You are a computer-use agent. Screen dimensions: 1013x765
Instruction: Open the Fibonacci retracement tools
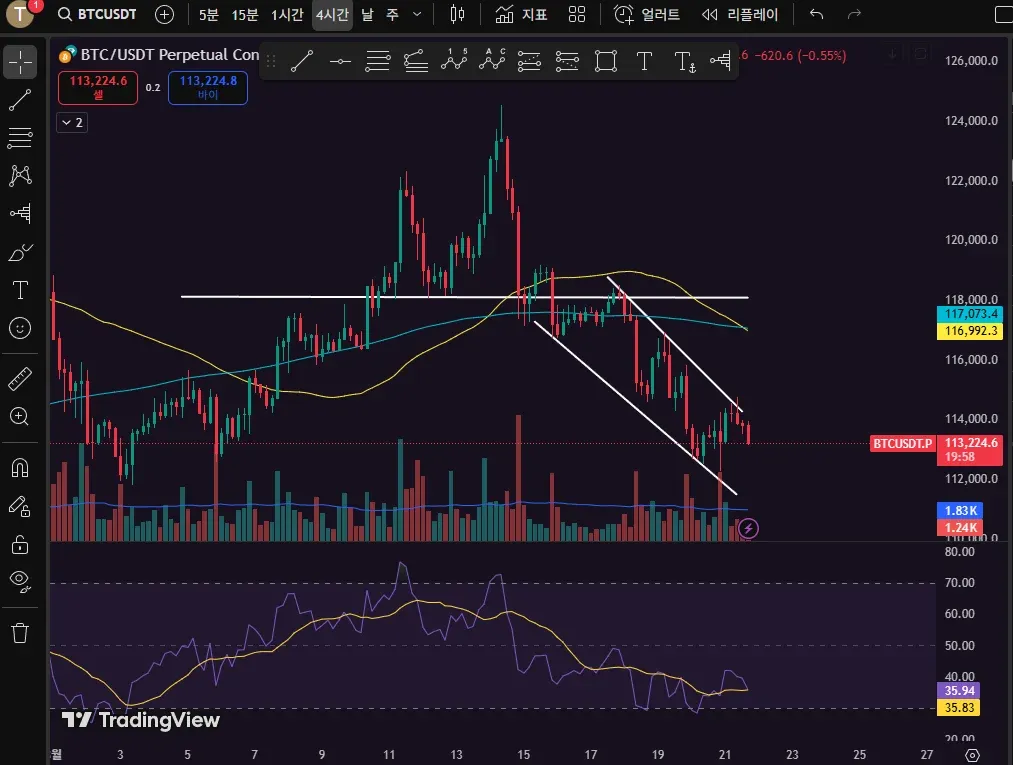pyautogui.click(x=20, y=138)
